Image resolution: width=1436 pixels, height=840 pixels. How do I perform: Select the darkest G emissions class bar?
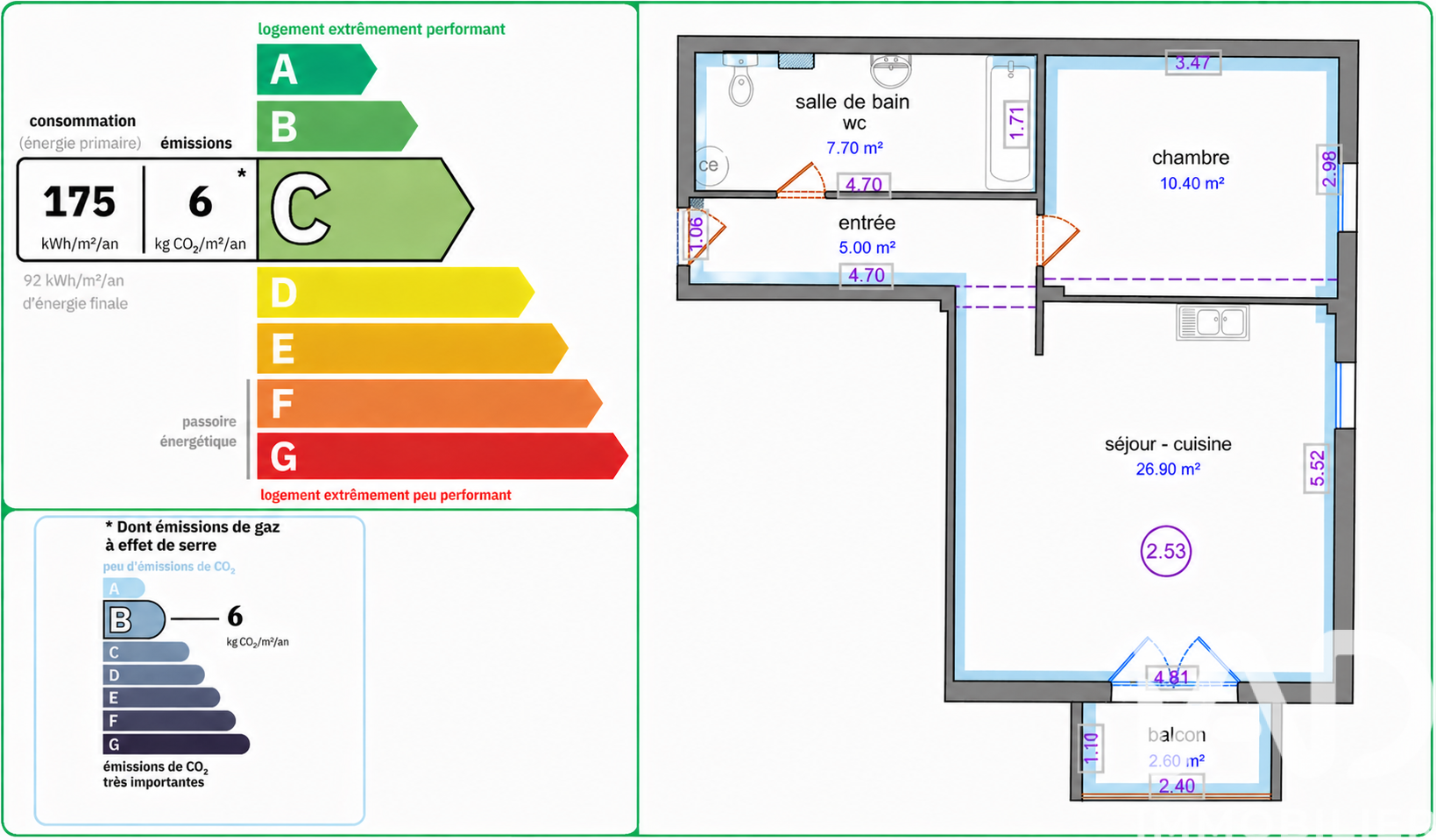(176, 745)
